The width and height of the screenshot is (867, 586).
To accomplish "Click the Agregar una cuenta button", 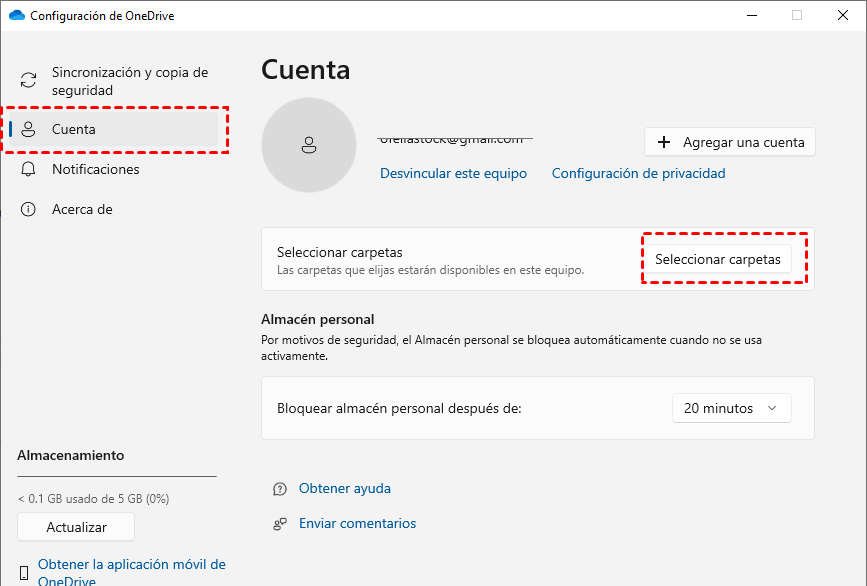I will pos(729,142).
